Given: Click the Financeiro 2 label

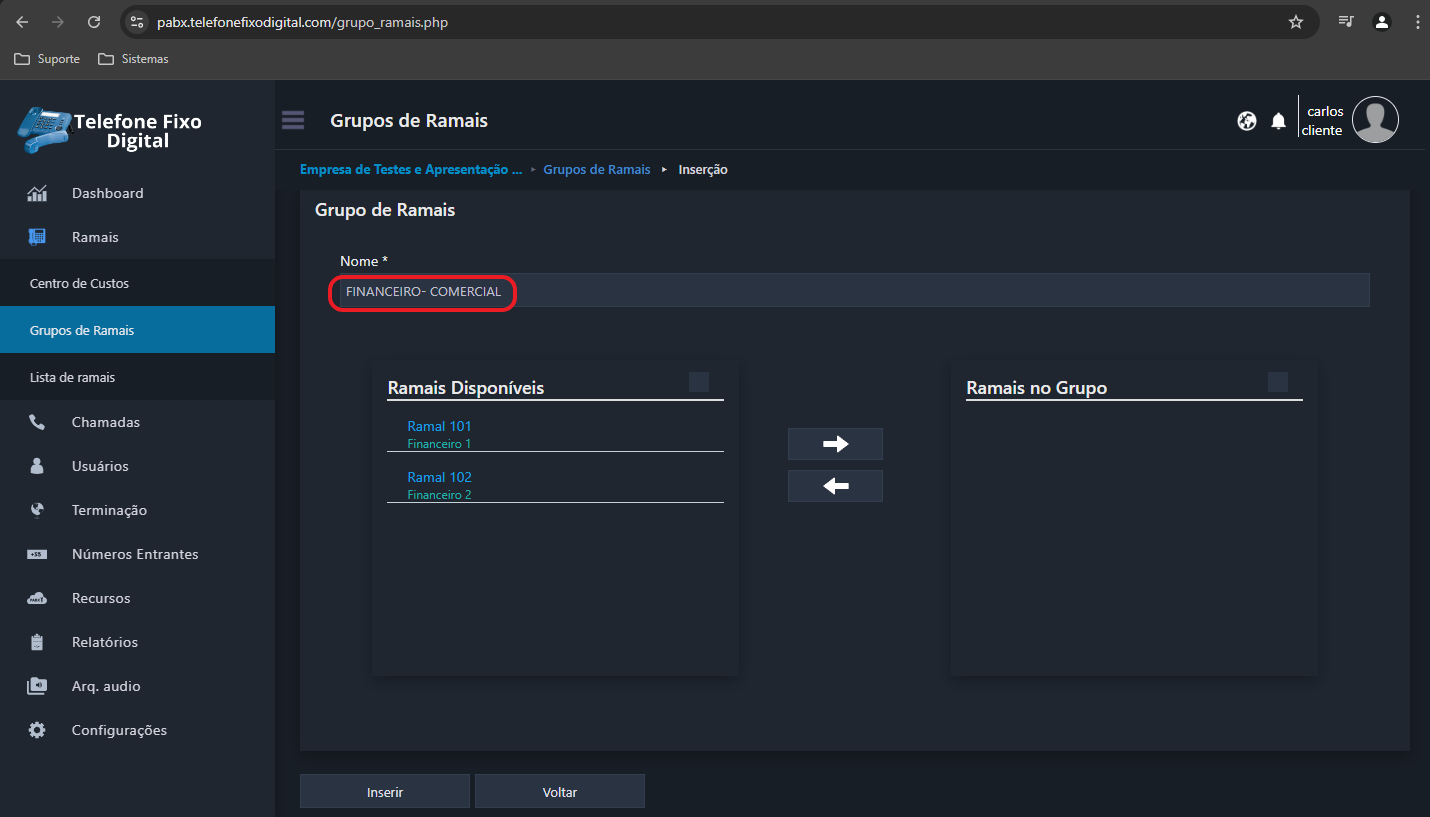Looking at the screenshot, I should [x=439, y=495].
